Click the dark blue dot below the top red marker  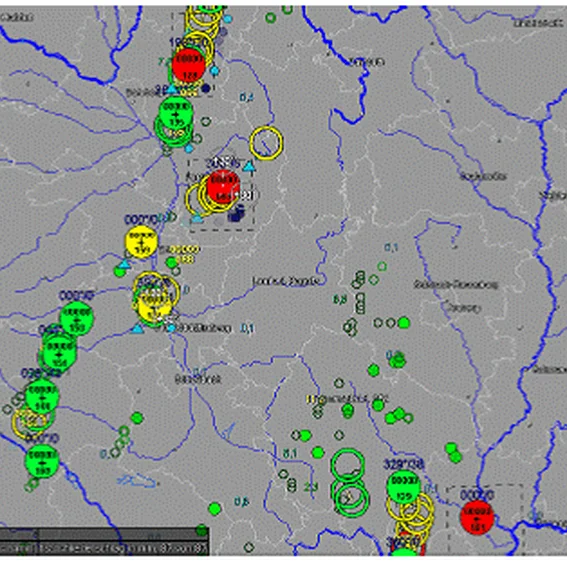(206, 88)
